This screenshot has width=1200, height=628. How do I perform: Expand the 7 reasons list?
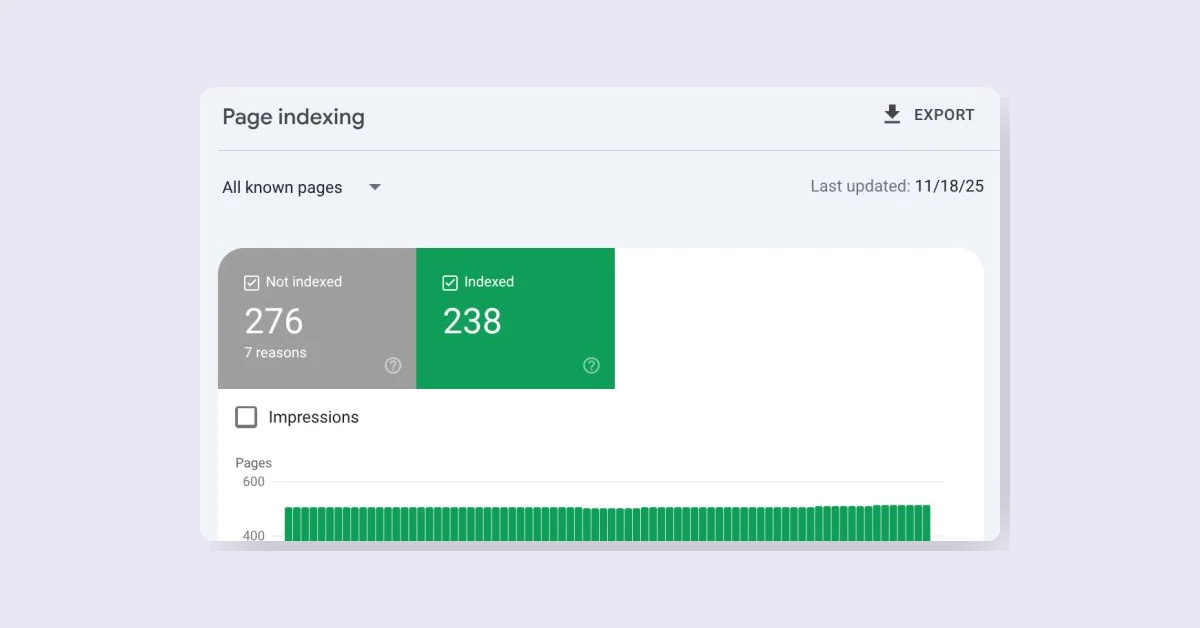[276, 352]
